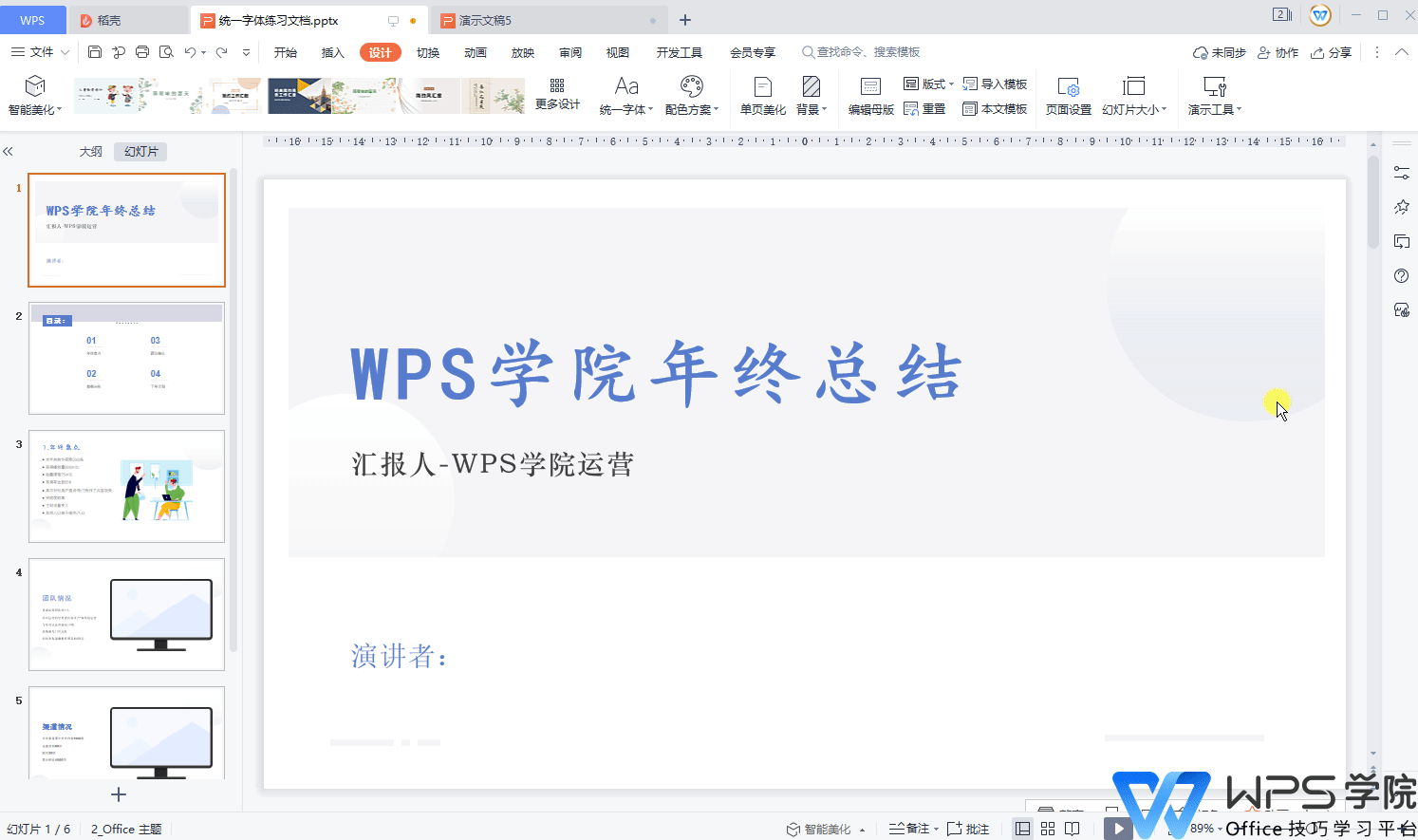
Task: Click the Undo arrow icon
Action: tap(190, 52)
